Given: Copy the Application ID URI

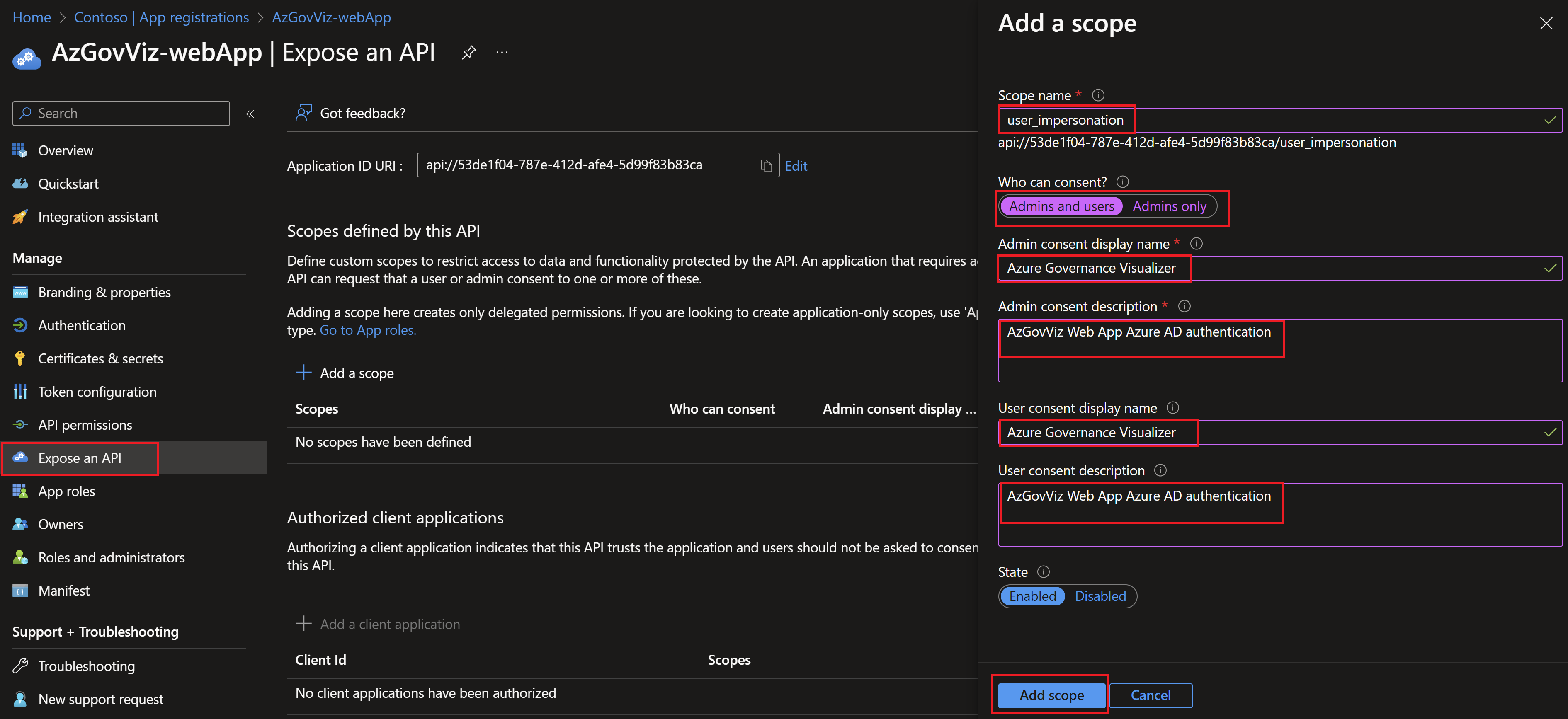Looking at the screenshot, I should 766,165.
